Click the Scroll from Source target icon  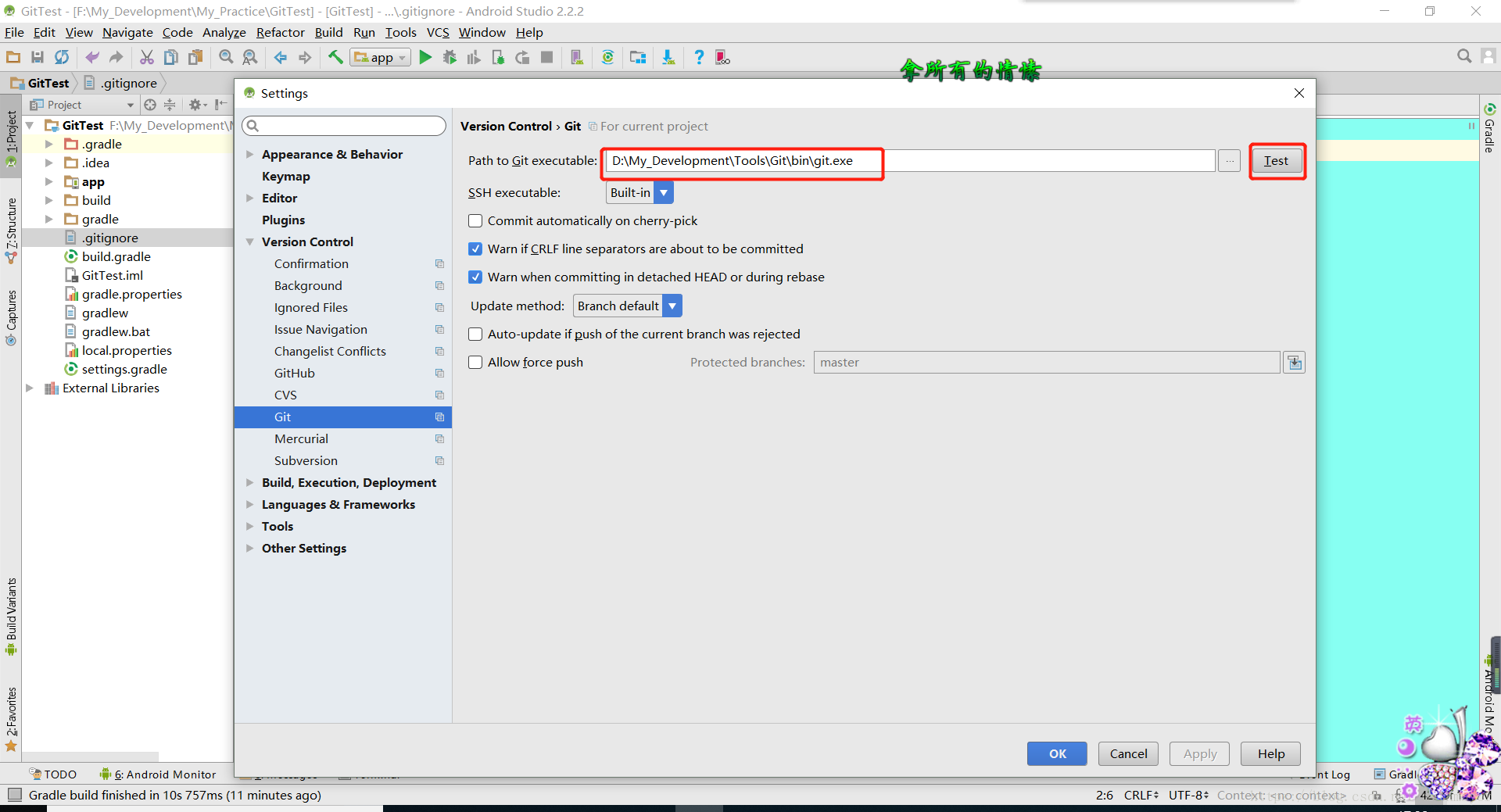pos(150,105)
